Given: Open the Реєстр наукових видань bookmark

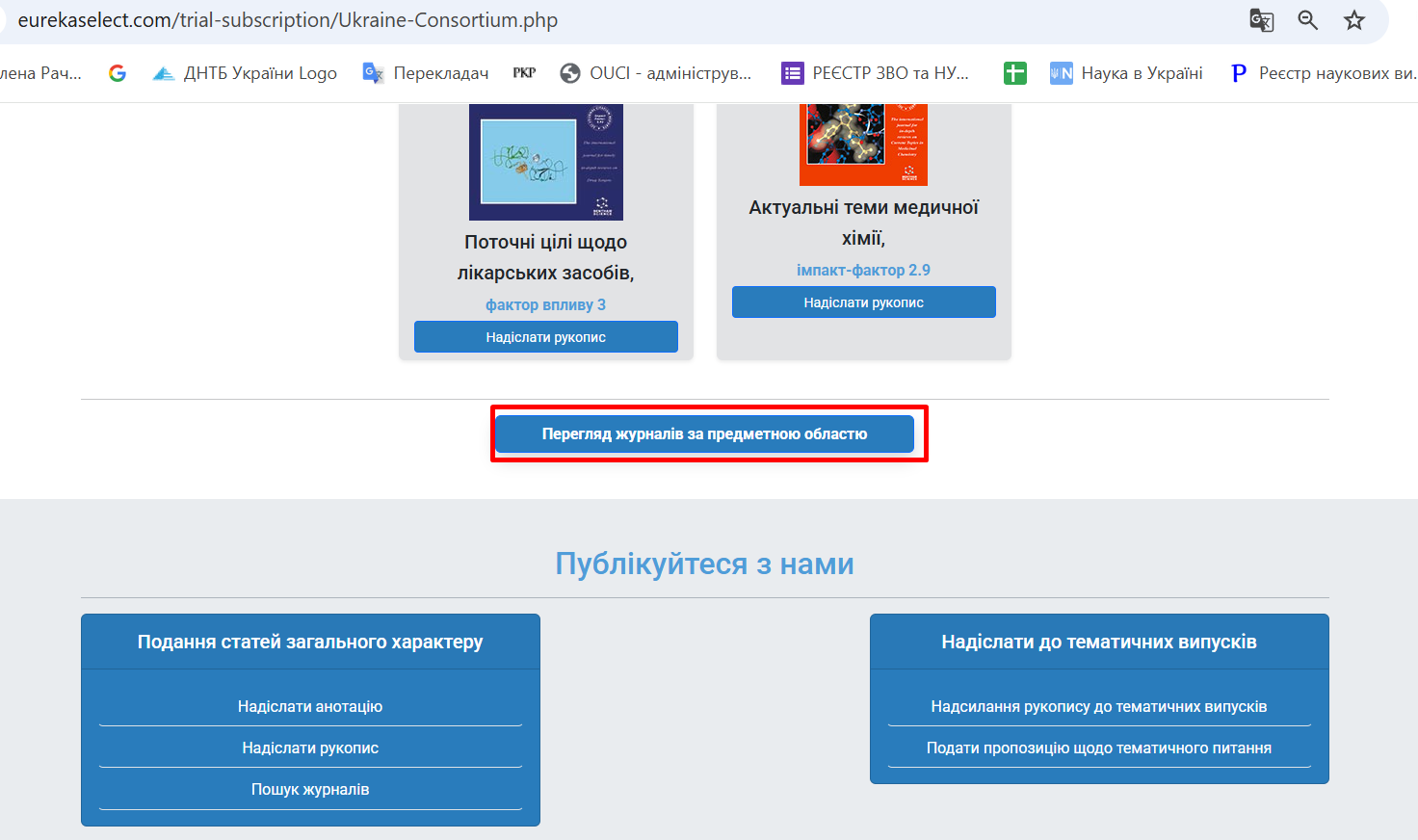Looking at the screenshot, I should click(x=1324, y=73).
